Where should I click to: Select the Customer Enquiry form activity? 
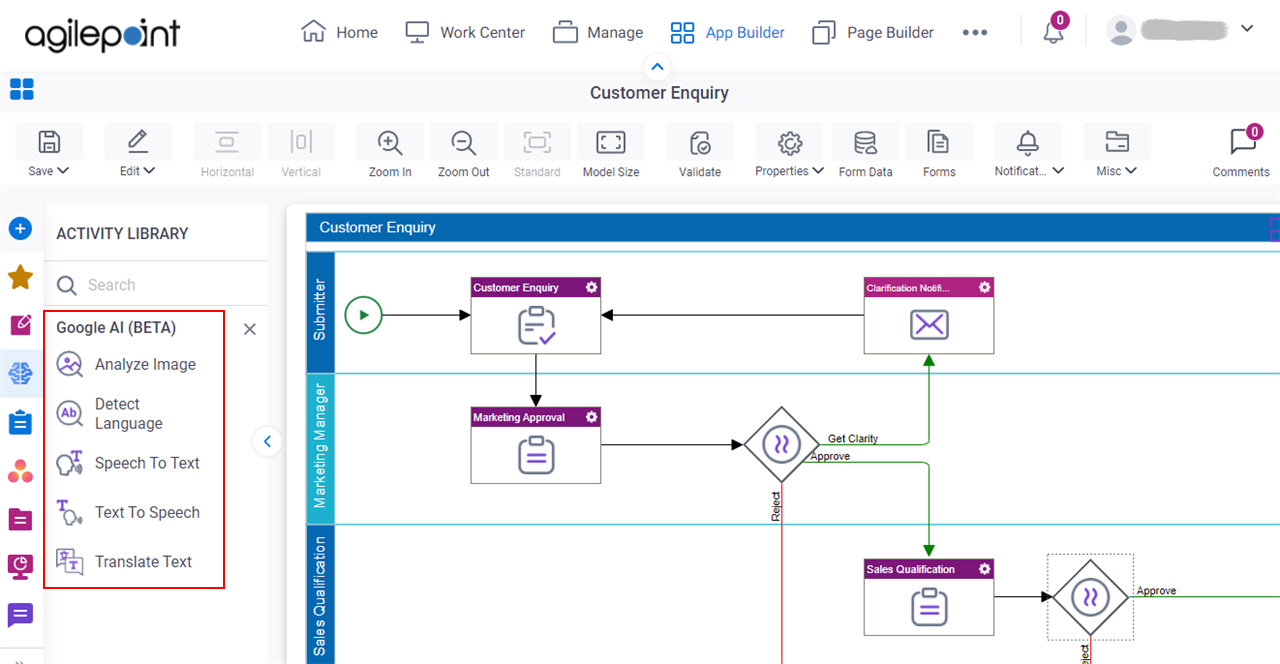click(x=536, y=315)
